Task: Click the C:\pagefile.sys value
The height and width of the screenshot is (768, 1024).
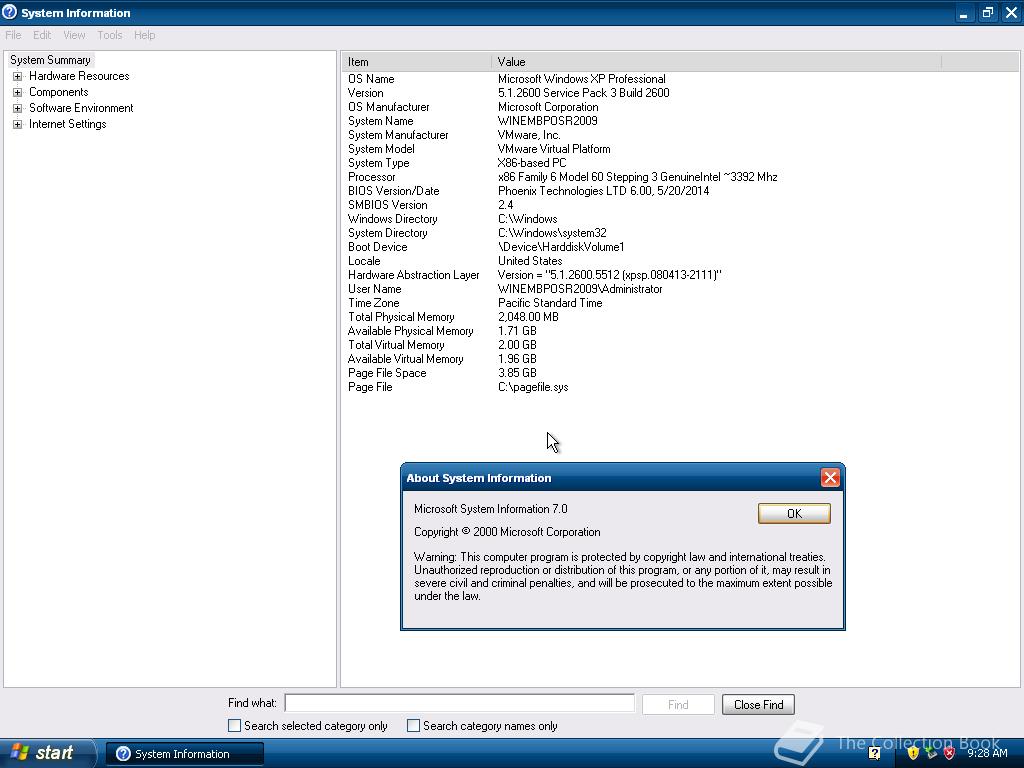Action: point(533,387)
